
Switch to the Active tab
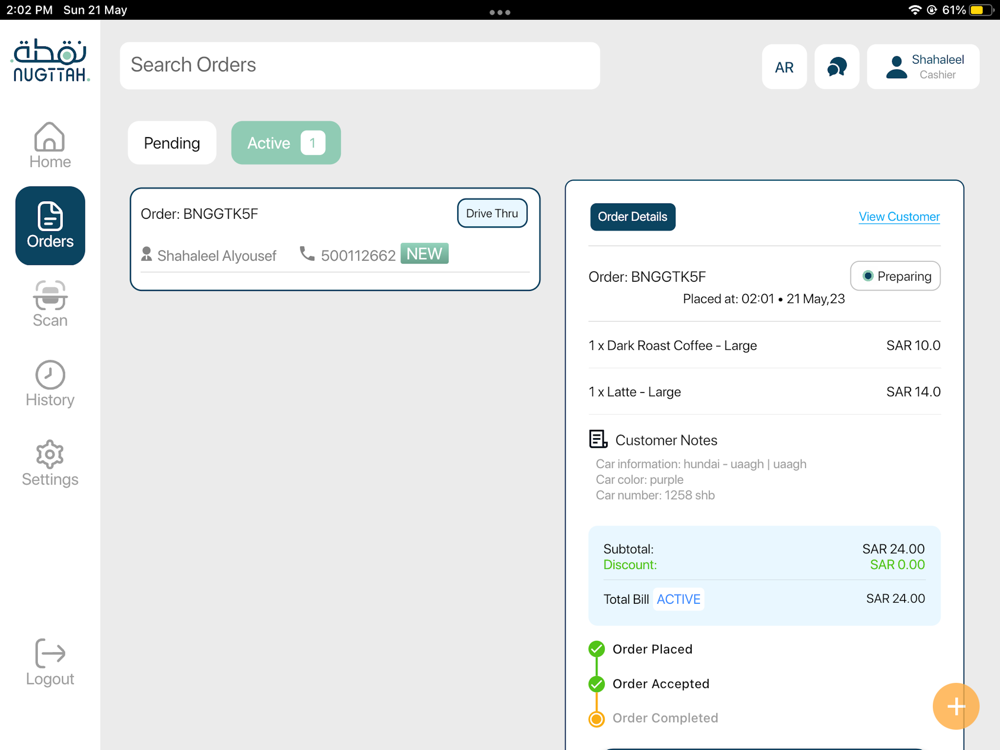[x=286, y=143]
